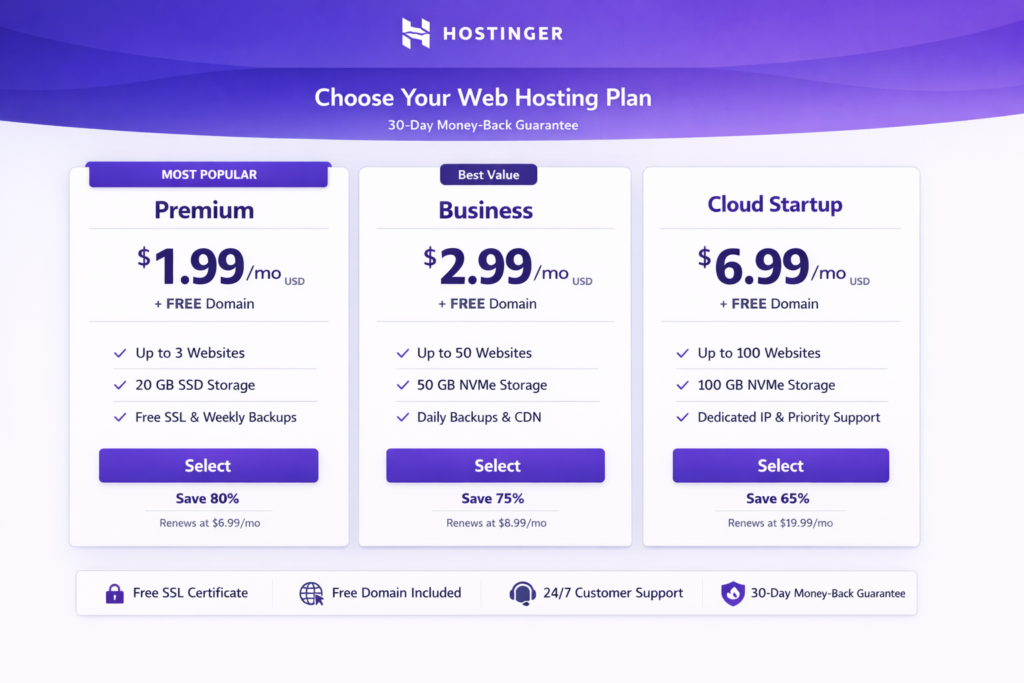Click the $2.99 Business plan price
This screenshot has width=1024, height=683.
click(484, 267)
